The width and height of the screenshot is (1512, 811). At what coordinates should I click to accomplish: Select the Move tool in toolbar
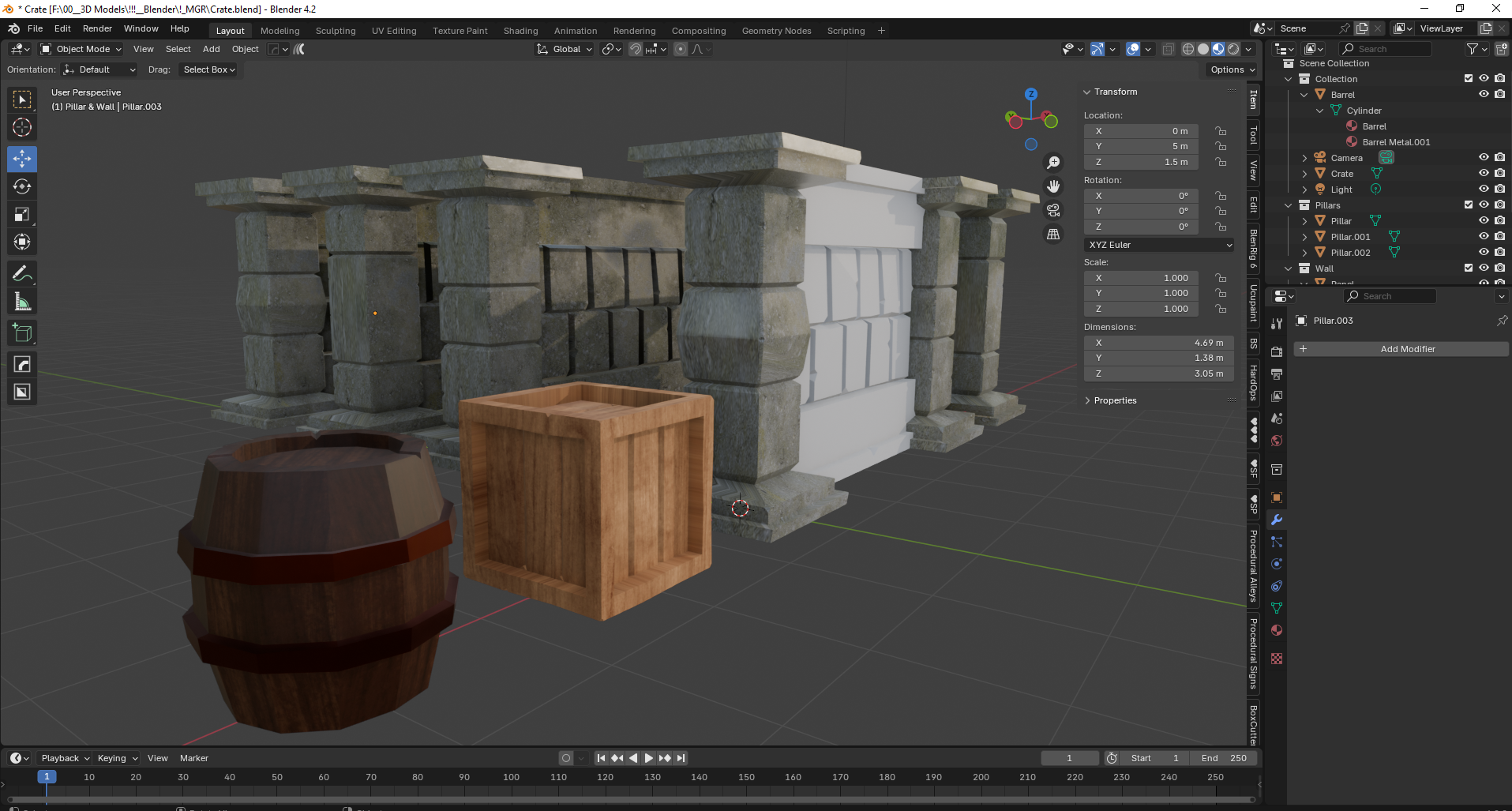tap(22, 159)
